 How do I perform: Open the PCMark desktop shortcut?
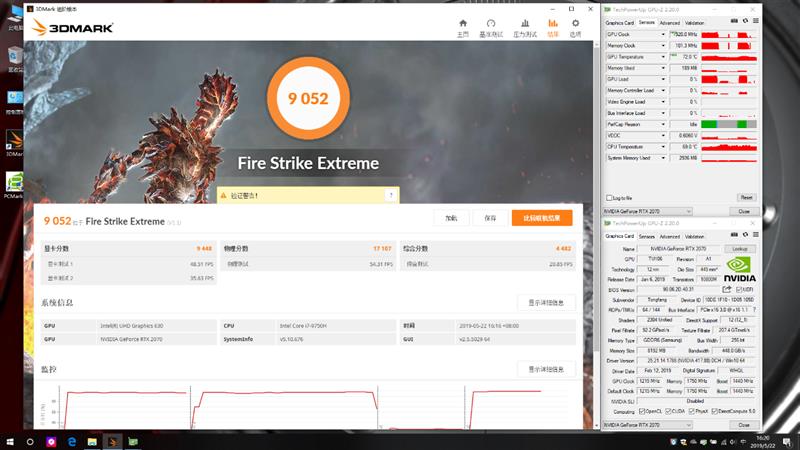point(14,185)
